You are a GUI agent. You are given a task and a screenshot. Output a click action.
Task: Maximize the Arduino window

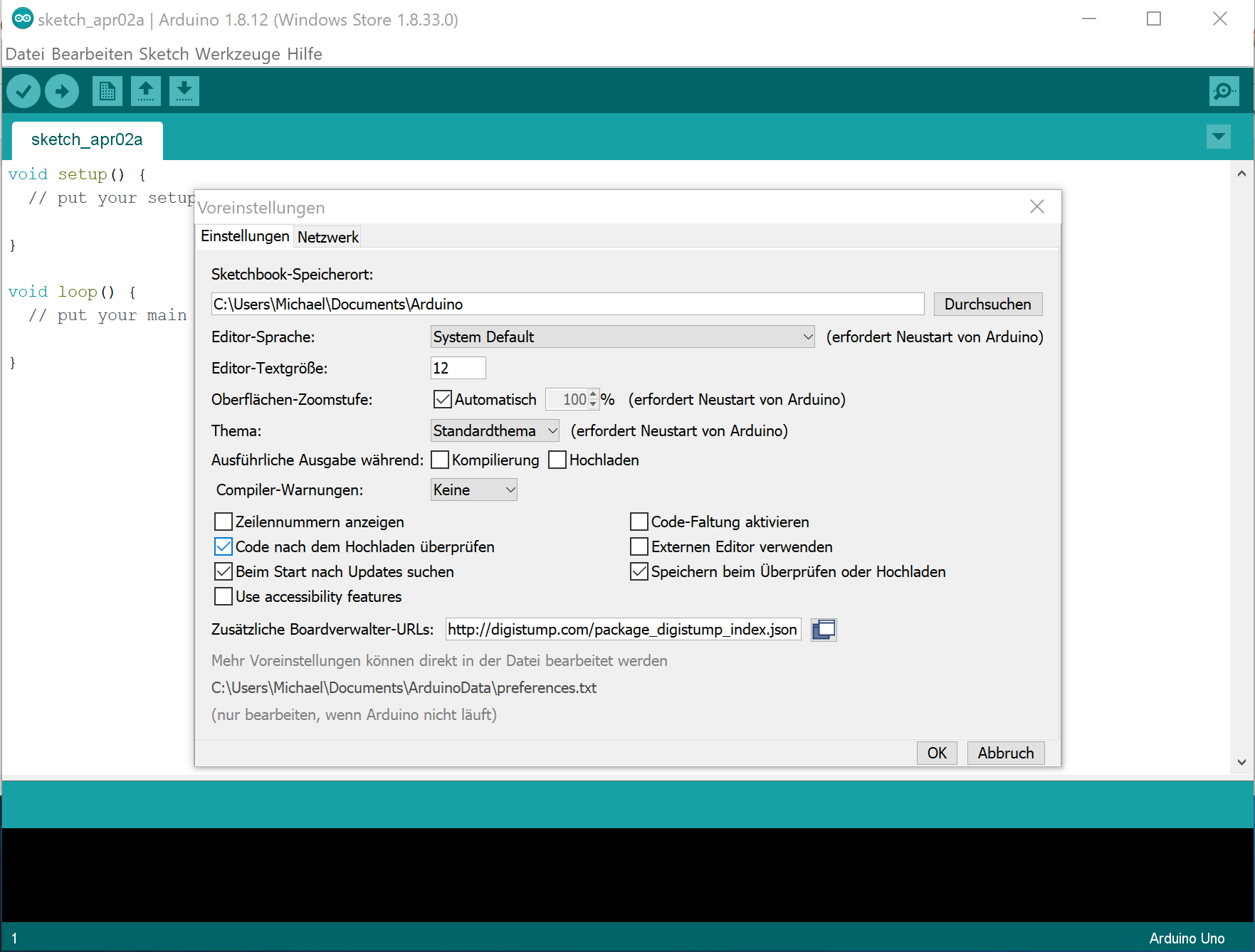click(x=1154, y=18)
